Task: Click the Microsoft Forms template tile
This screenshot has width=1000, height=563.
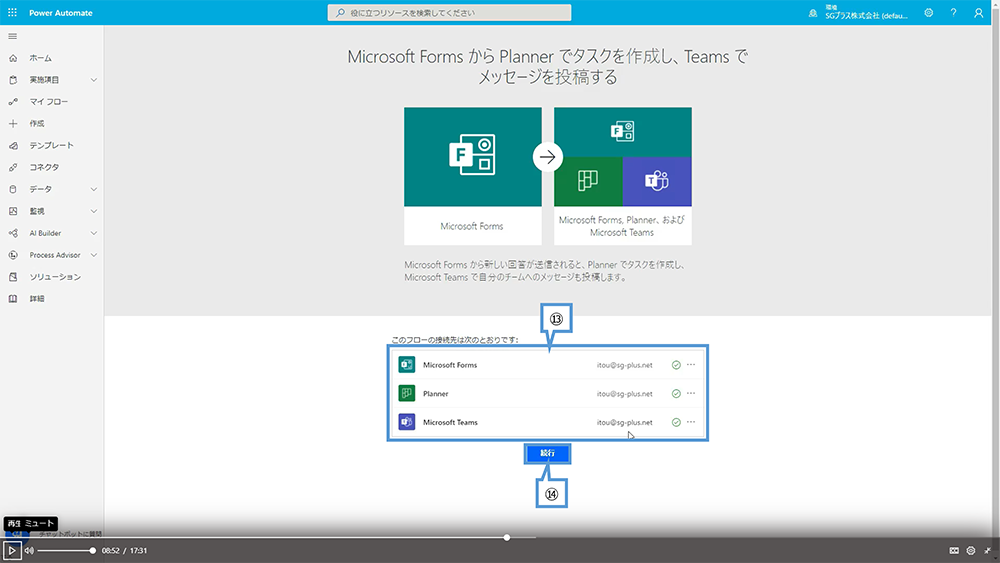Action: click(473, 176)
